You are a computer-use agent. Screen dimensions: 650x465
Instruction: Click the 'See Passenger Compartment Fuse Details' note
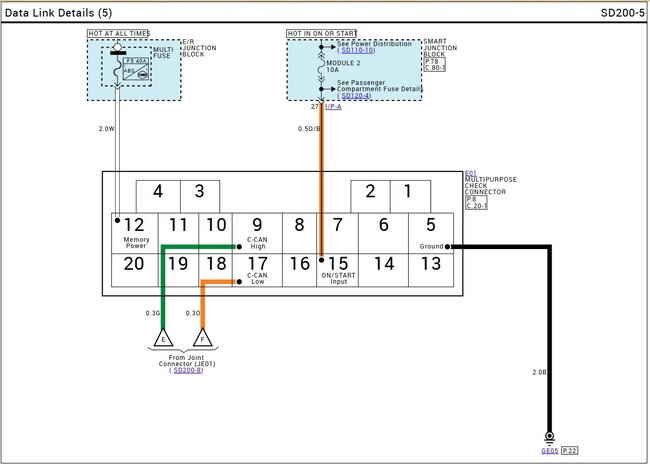[380, 86]
